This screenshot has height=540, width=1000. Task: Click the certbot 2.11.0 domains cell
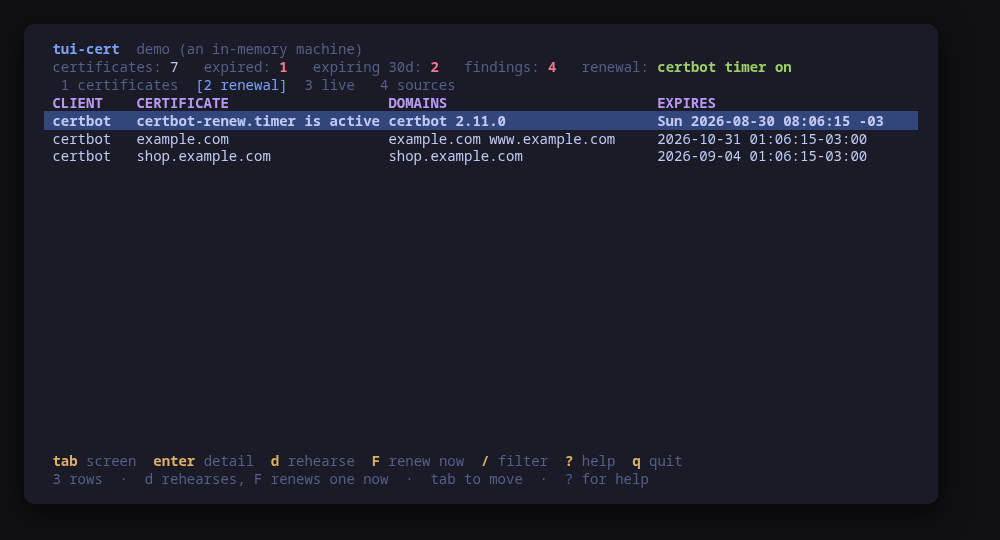point(447,120)
